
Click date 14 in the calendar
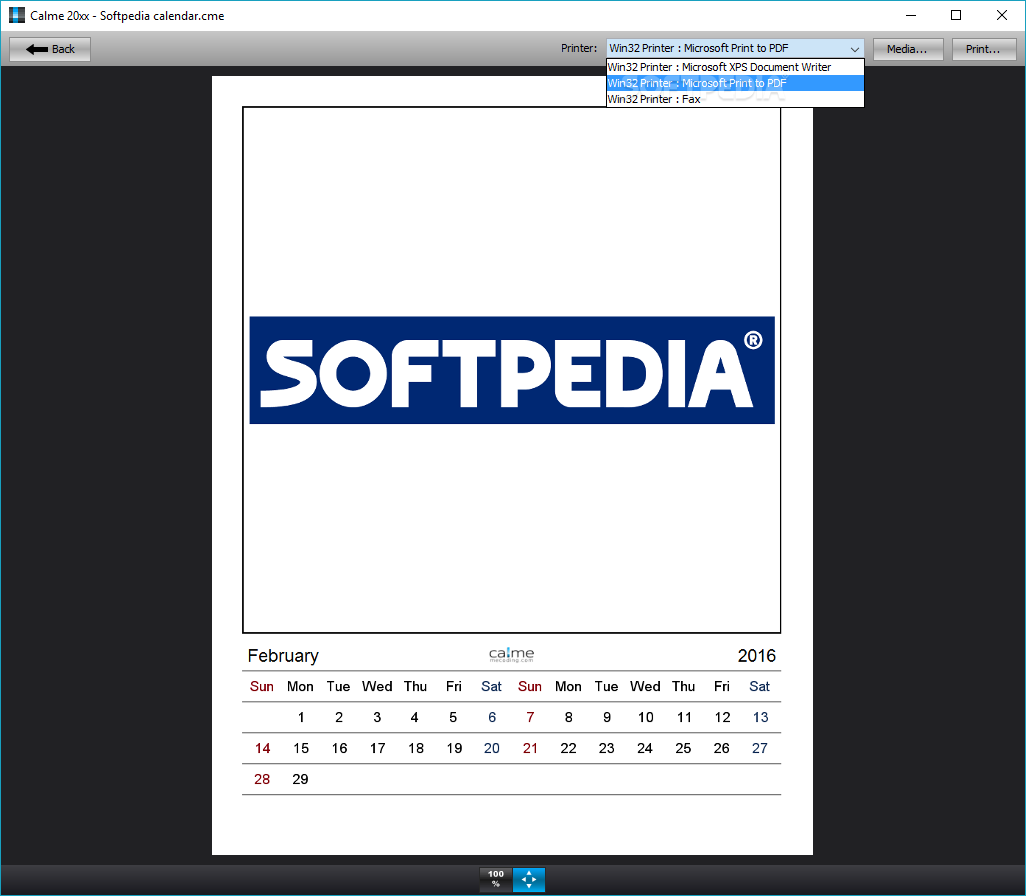pyautogui.click(x=262, y=748)
